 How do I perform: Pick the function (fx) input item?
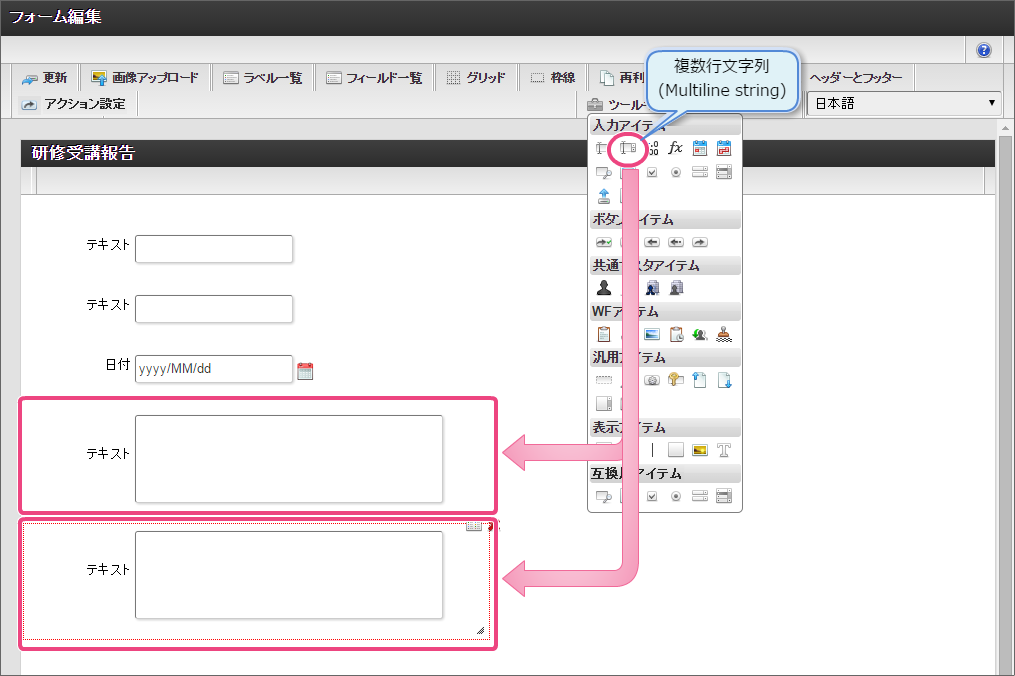[x=676, y=148]
